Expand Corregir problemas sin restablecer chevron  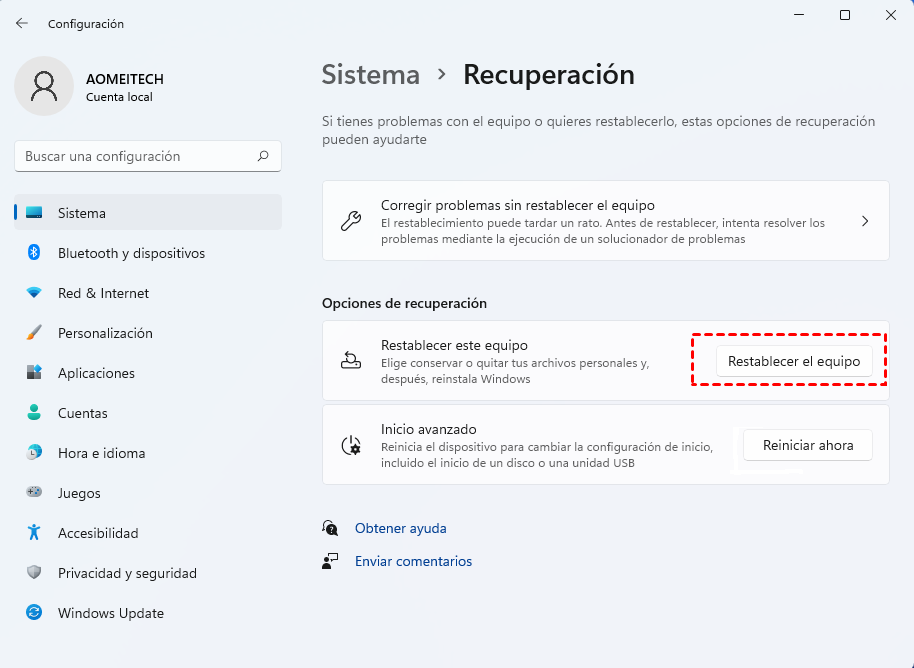(x=865, y=221)
